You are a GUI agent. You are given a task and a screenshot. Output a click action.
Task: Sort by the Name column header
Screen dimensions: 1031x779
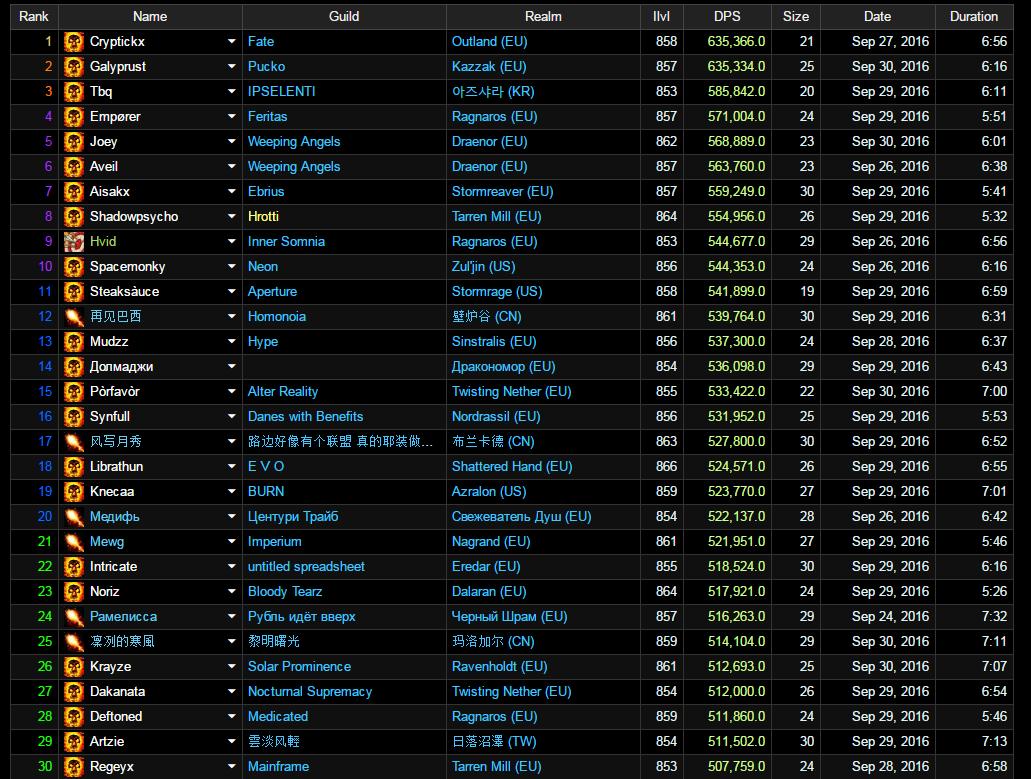pos(150,16)
